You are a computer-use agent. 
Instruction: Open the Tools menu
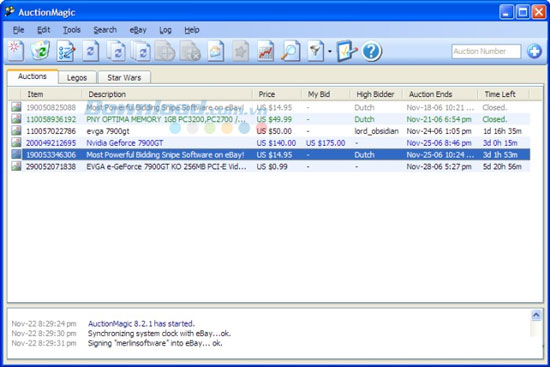click(x=72, y=30)
